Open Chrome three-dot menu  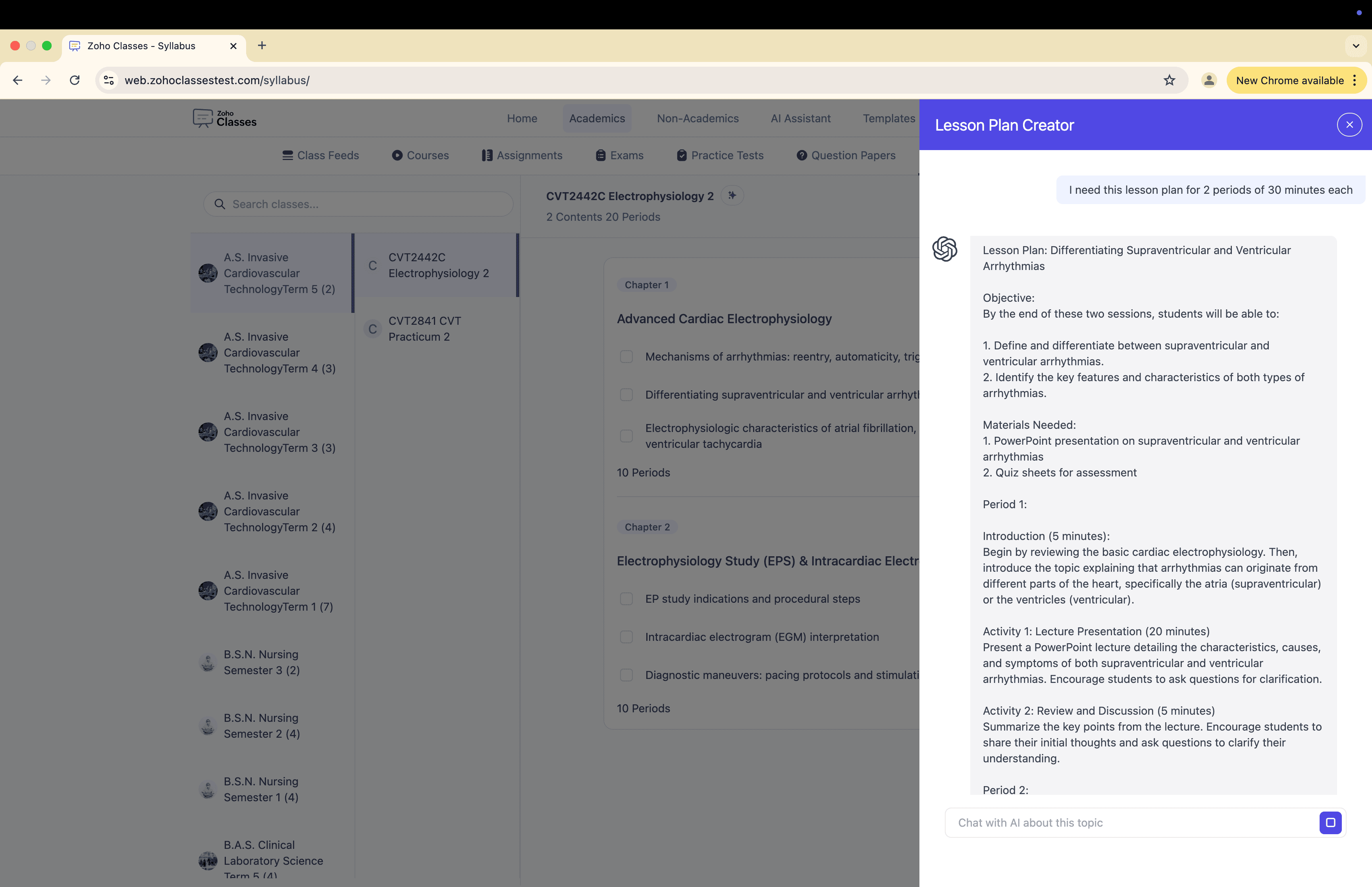coord(1355,80)
